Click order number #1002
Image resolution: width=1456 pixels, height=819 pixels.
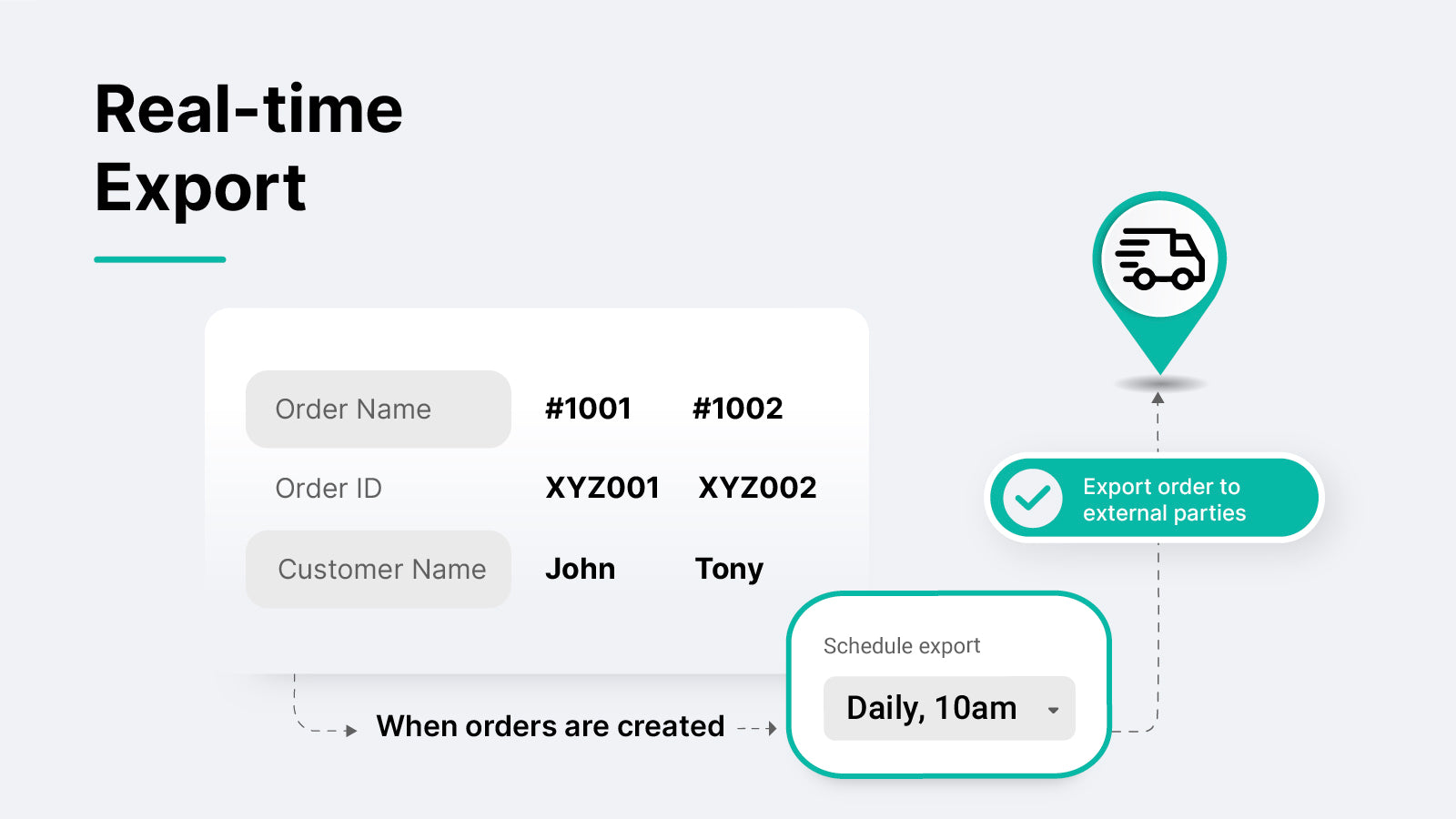coord(737,409)
